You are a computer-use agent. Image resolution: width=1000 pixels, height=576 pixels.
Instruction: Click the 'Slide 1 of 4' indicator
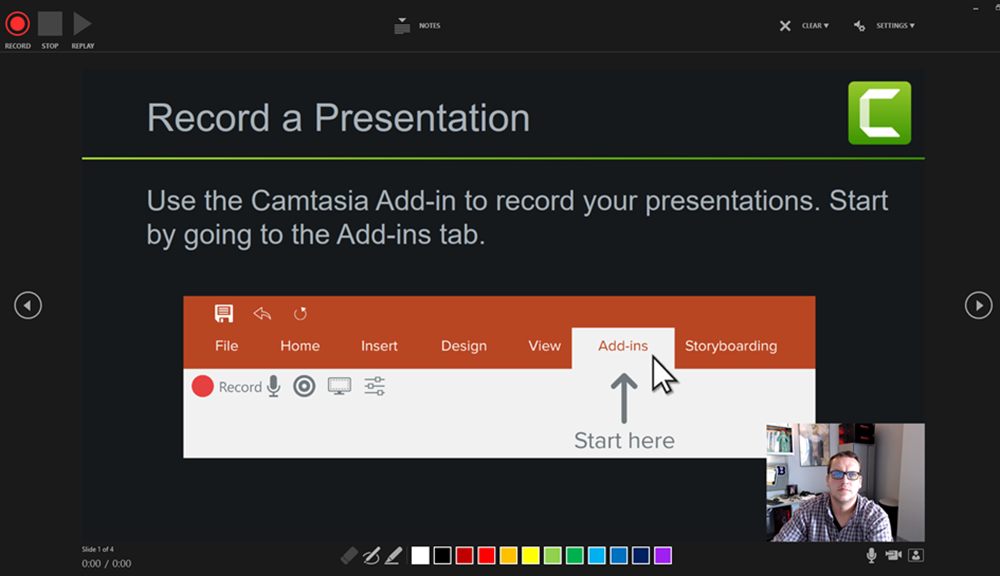point(98,549)
